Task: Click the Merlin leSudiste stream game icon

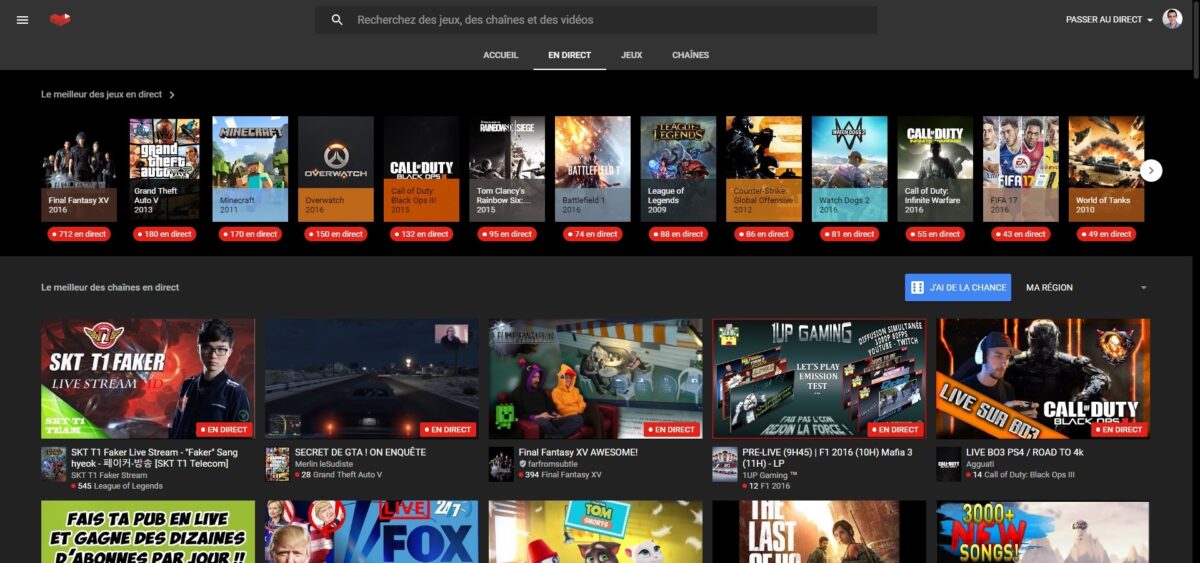Action: point(277,465)
